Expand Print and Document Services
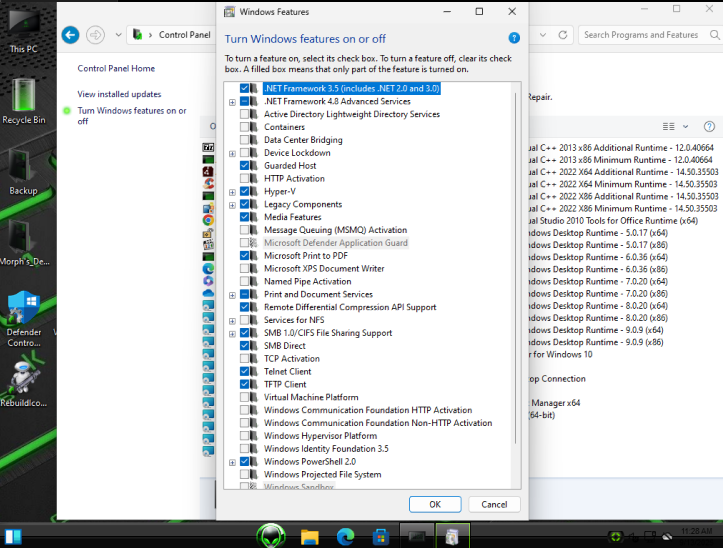The image size is (723, 548). pyautogui.click(x=232, y=295)
